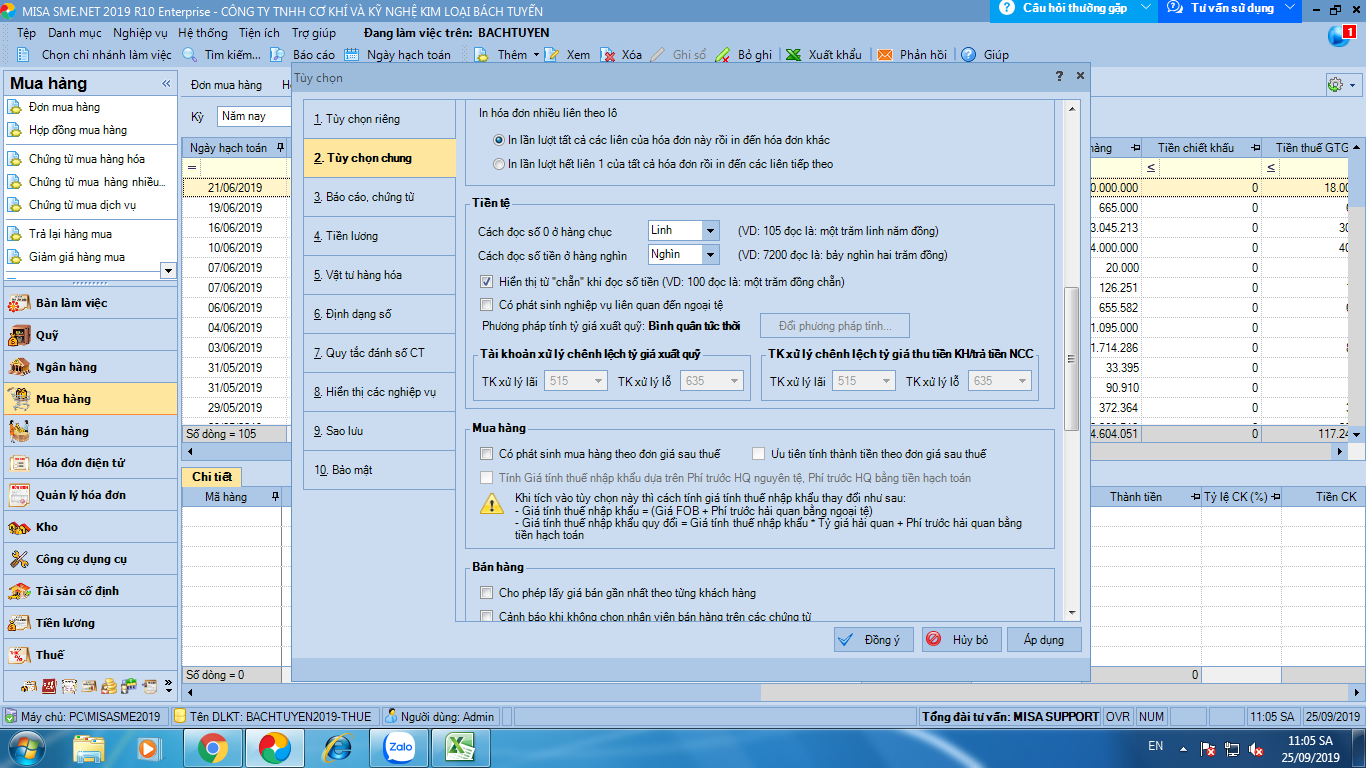Open the Tệp menu
This screenshot has height=768, width=1366.
pyautogui.click(x=26, y=33)
